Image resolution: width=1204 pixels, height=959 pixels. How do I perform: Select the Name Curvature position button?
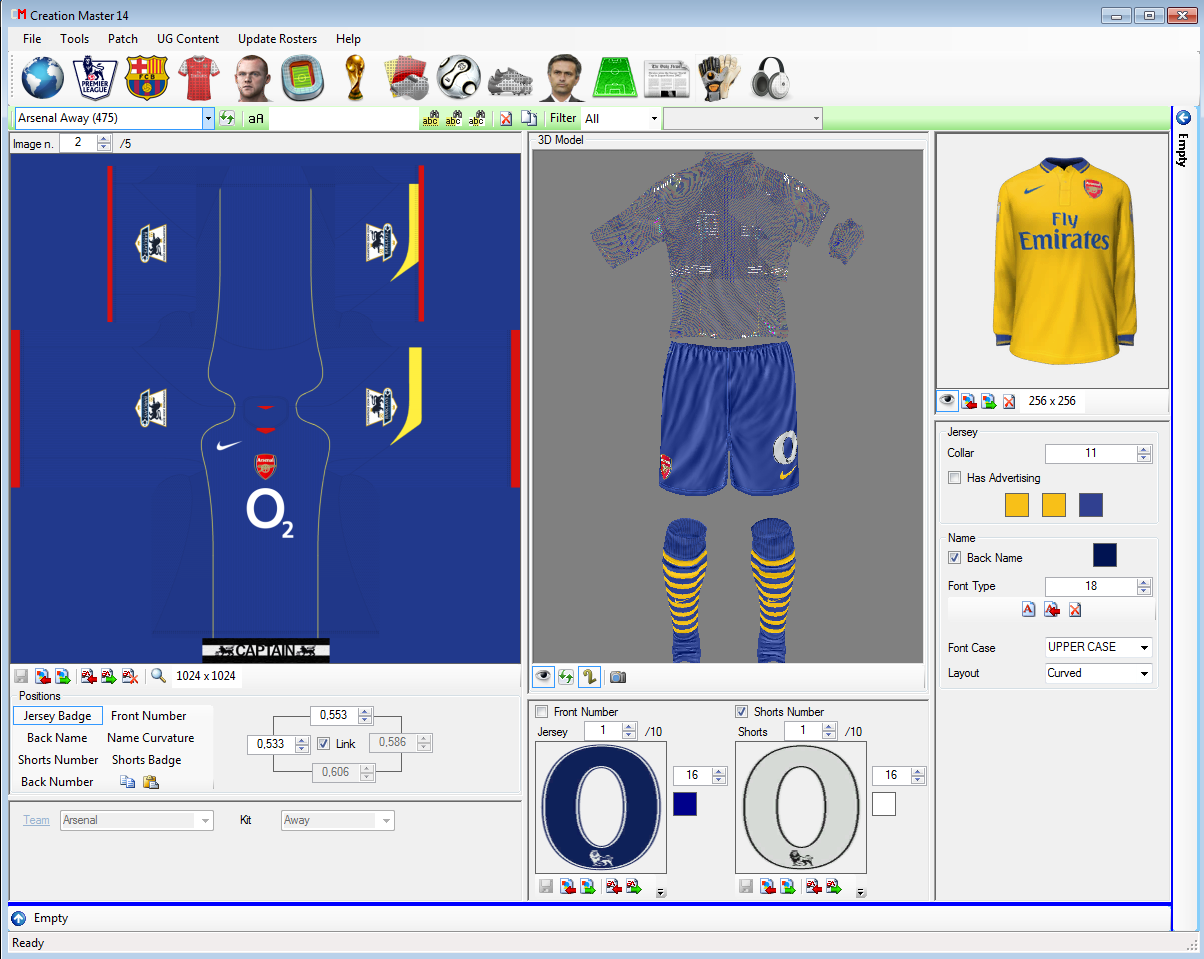tap(150, 738)
